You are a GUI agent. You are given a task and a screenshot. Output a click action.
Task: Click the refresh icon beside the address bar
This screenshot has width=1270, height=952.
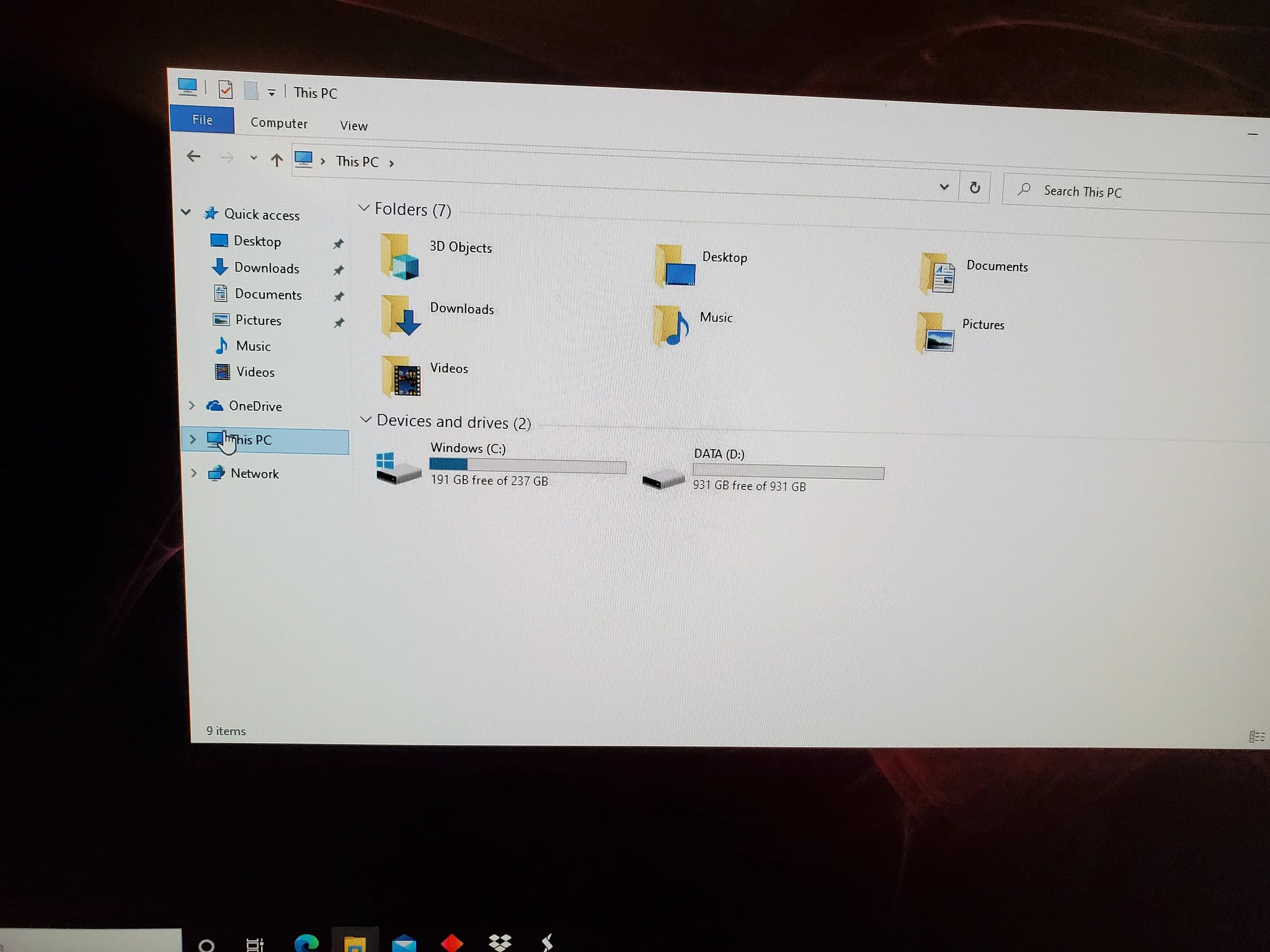point(975,188)
